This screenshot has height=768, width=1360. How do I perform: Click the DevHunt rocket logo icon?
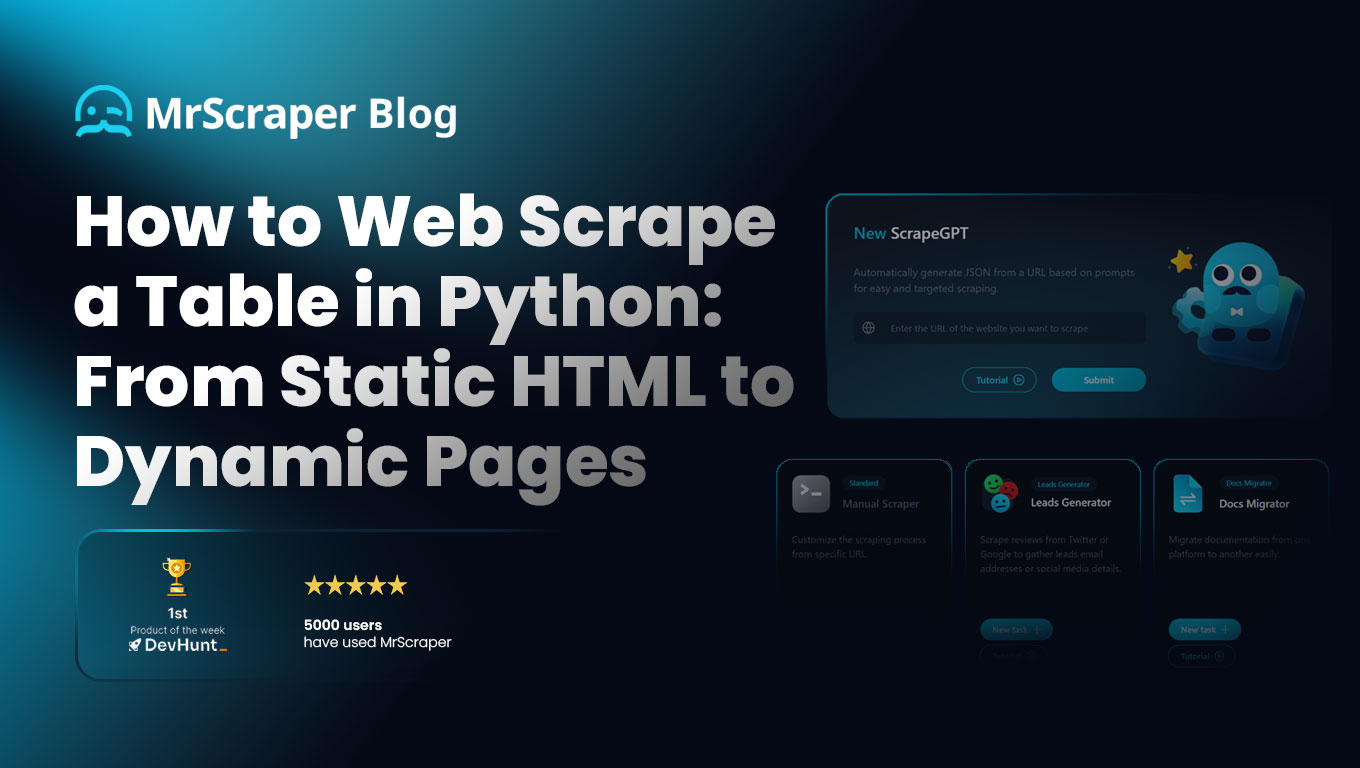[137, 646]
